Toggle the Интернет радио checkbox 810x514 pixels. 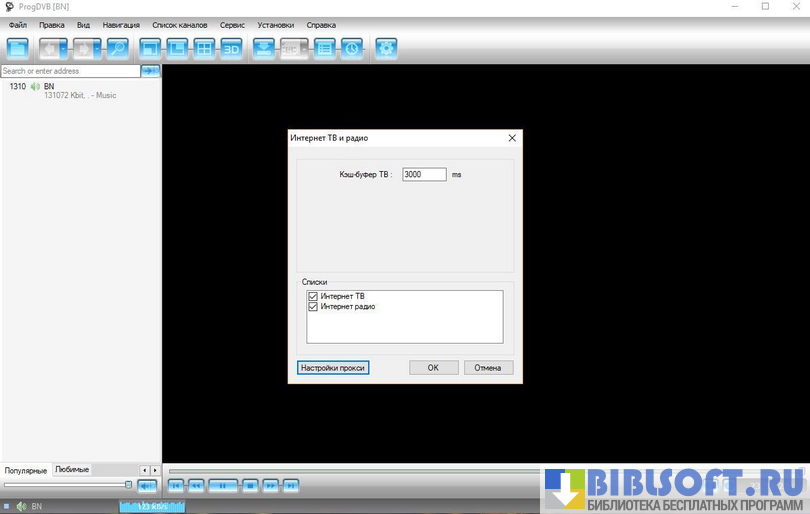313,307
